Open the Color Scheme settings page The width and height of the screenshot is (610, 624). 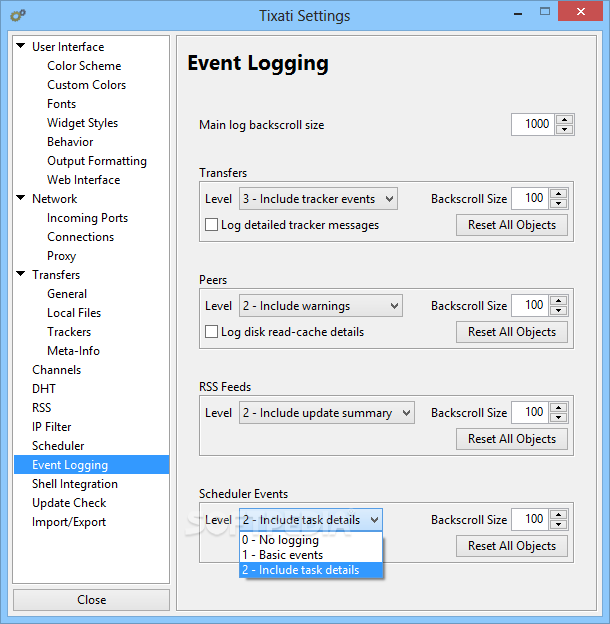(x=84, y=66)
